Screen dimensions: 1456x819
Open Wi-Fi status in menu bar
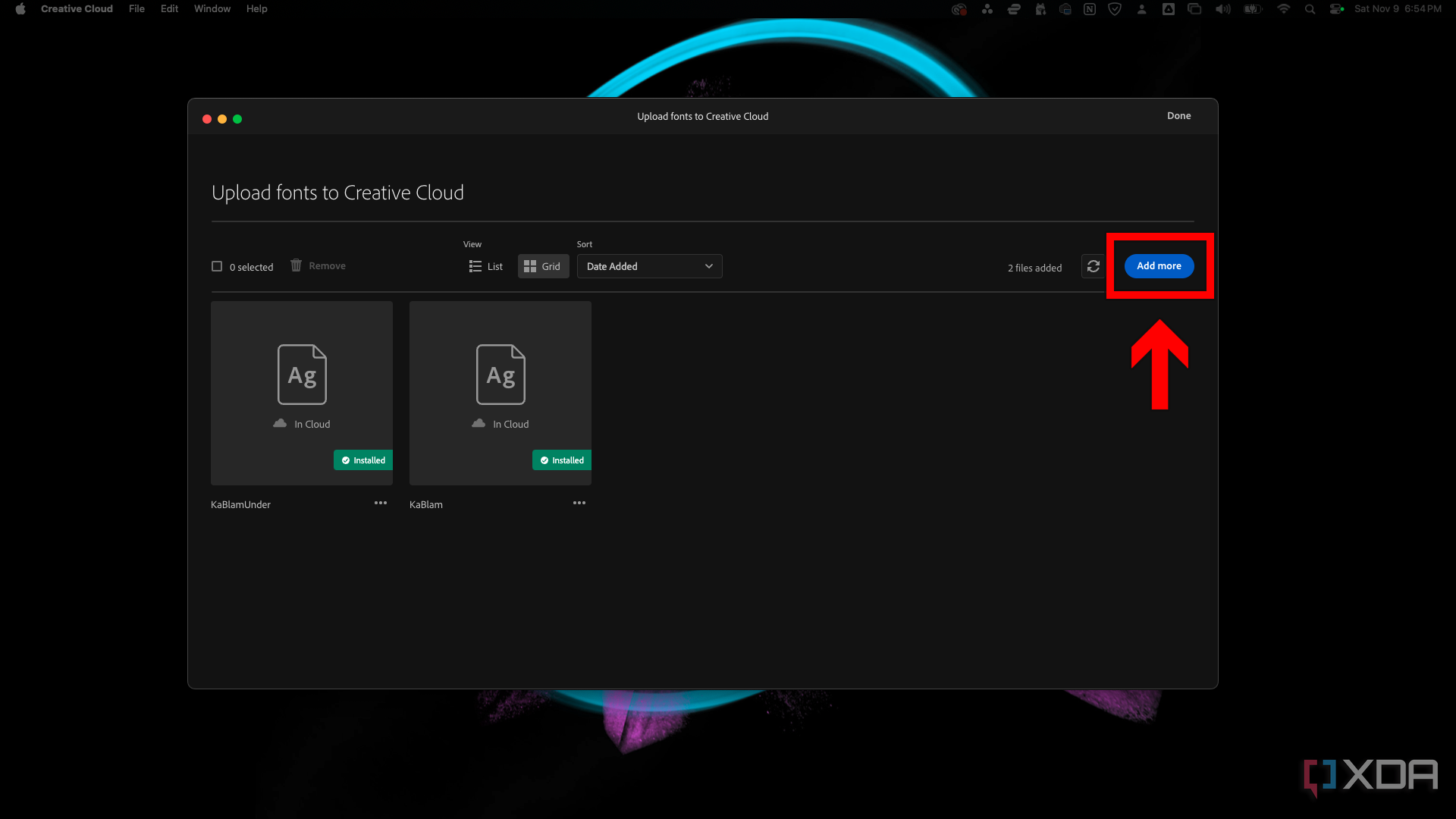tap(1283, 9)
